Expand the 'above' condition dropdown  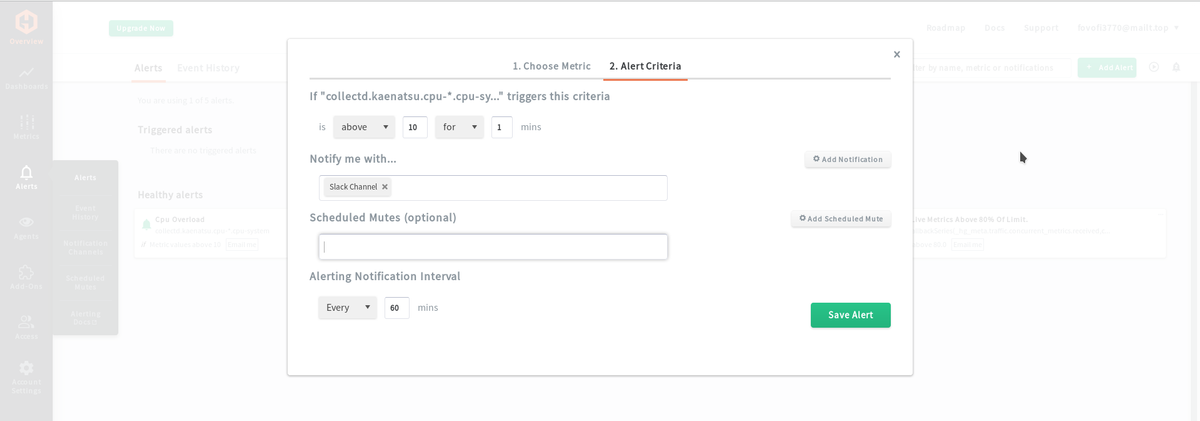click(364, 127)
